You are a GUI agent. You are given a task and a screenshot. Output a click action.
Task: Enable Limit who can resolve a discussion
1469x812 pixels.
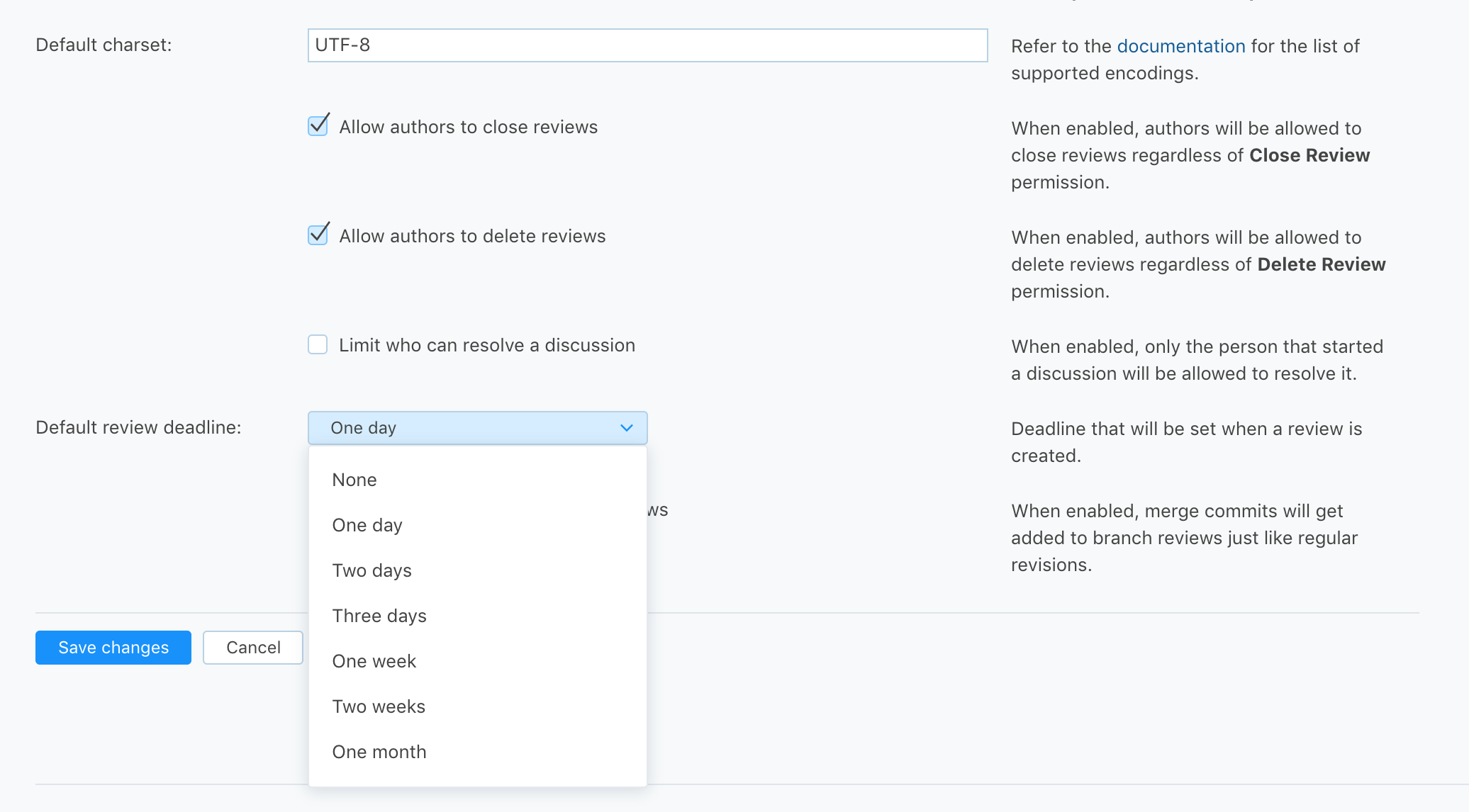click(318, 344)
